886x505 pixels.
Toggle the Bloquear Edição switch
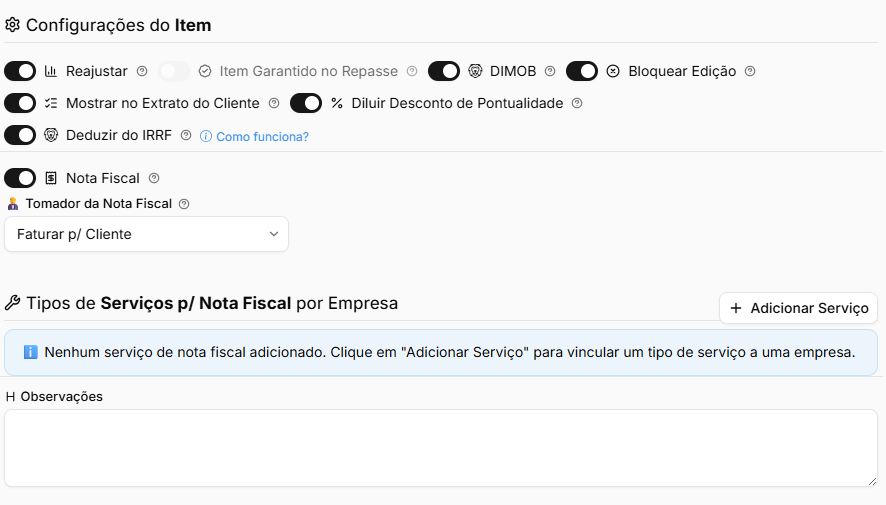pos(581,71)
